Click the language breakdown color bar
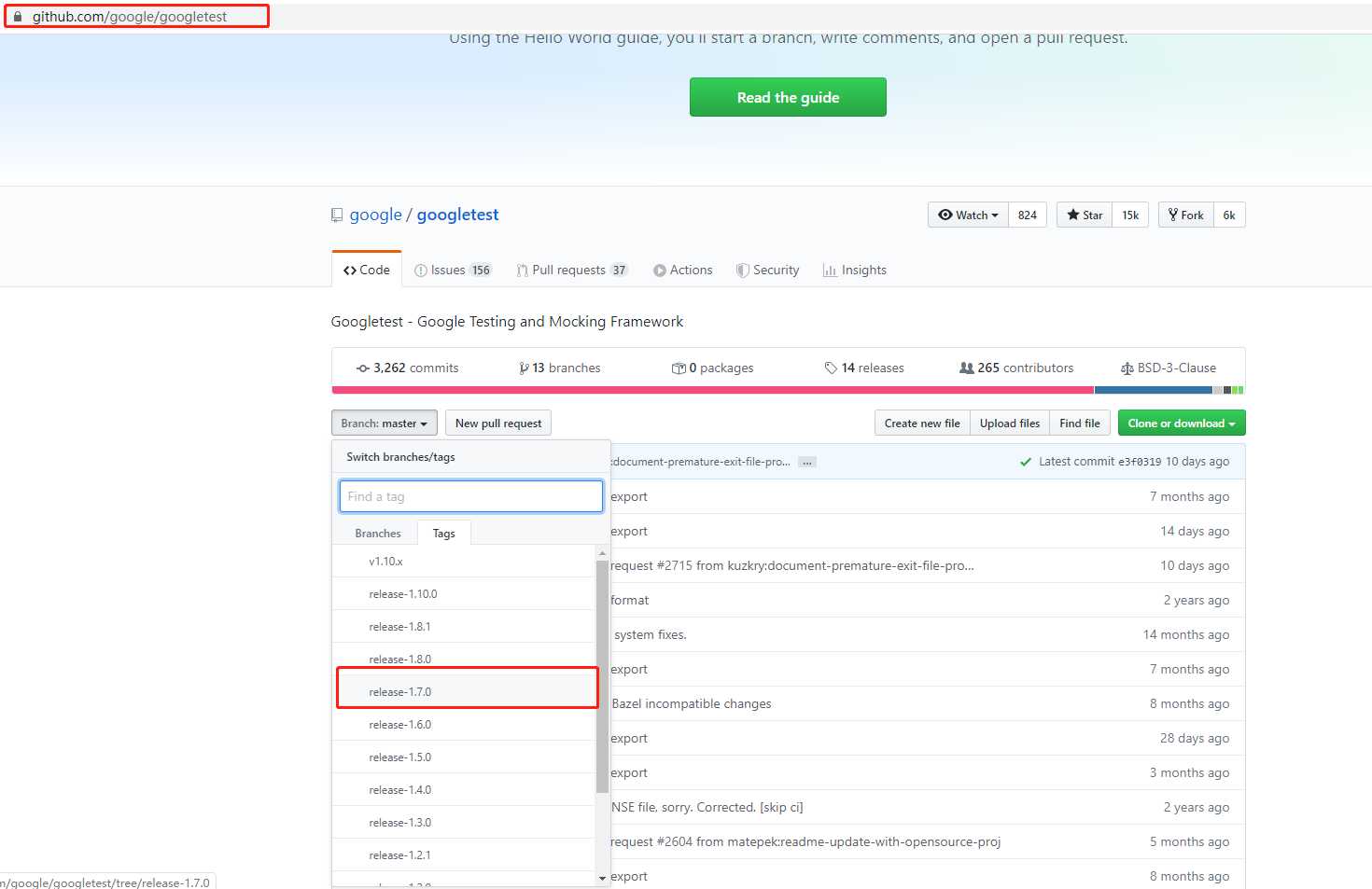The image size is (1372, 889). 788,390
